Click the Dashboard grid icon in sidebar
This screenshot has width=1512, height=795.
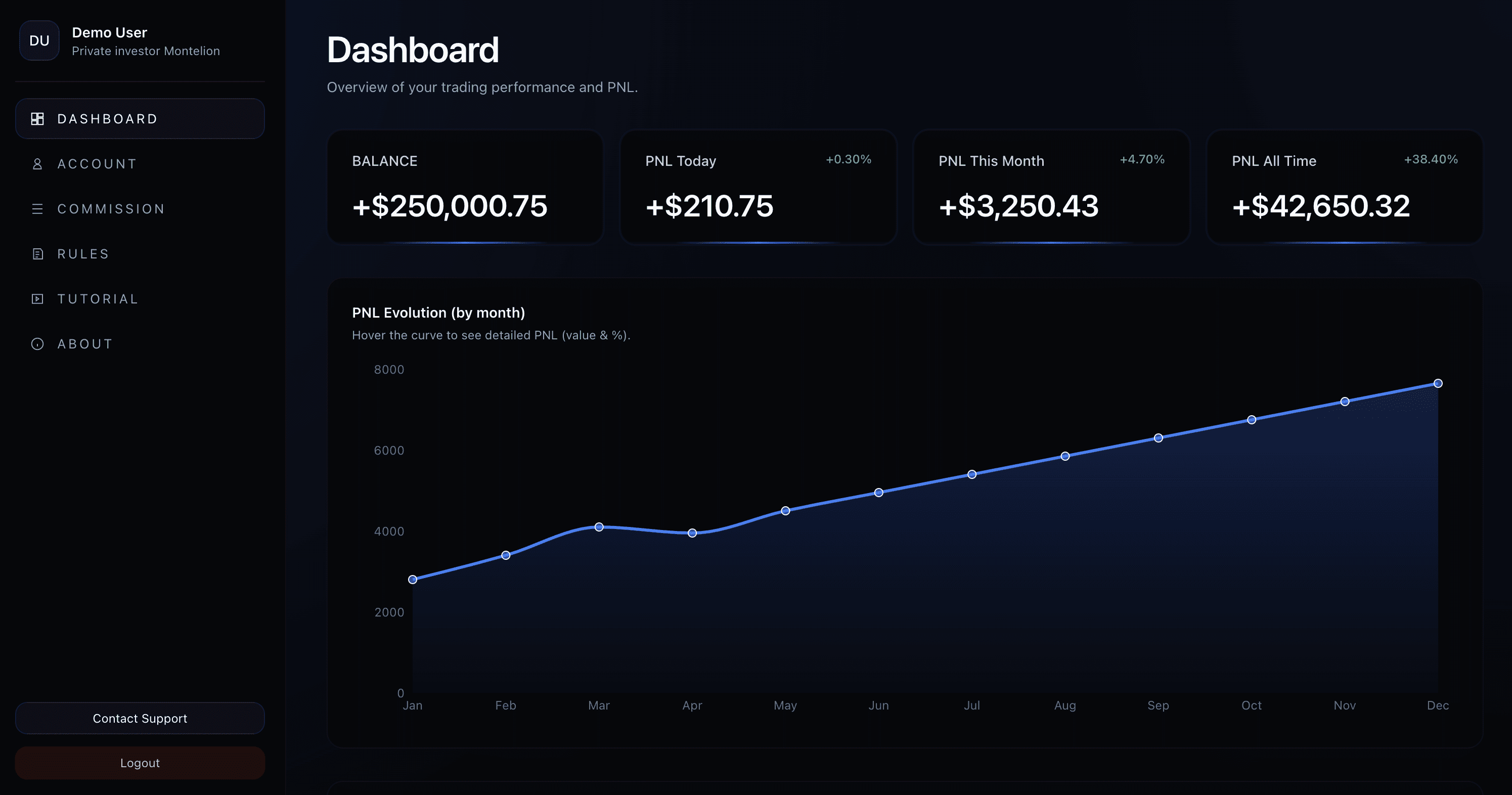(x=37, y=119)
